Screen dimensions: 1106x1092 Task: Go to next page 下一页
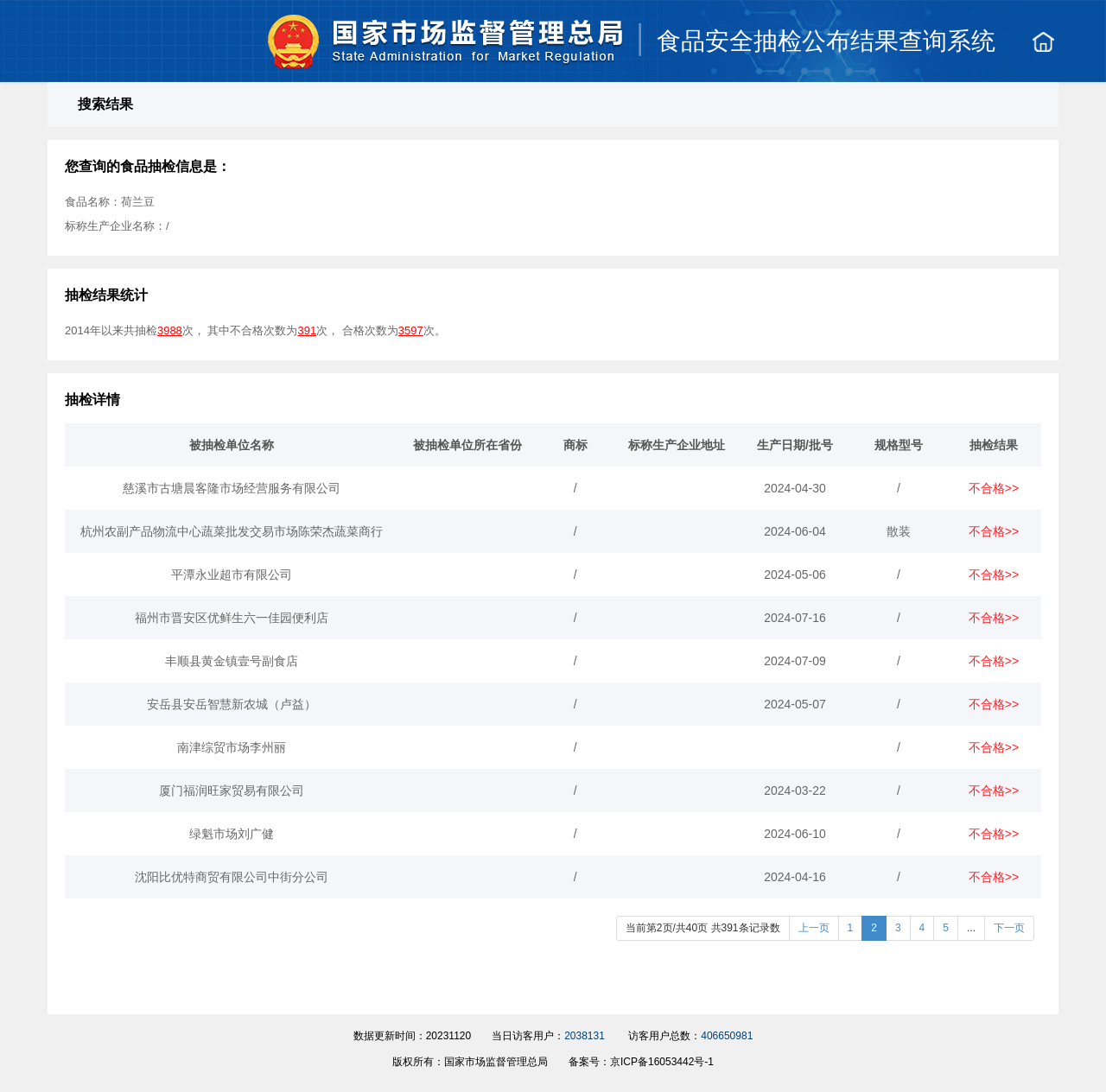pos(1009,928)
